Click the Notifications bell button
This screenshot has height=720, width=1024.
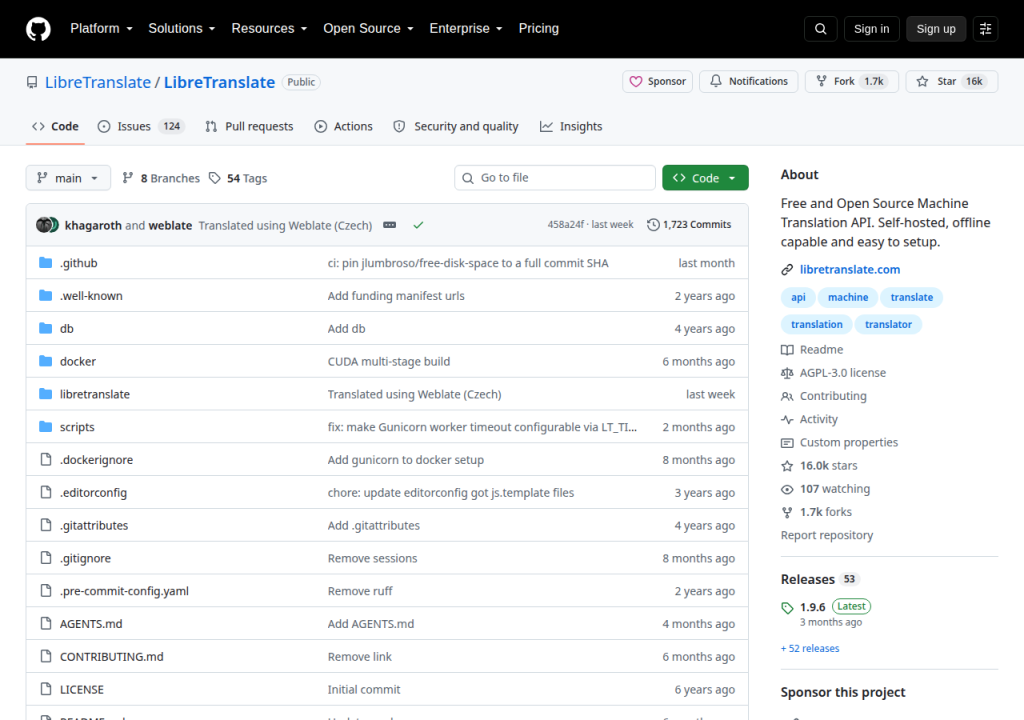click(748, 82)
